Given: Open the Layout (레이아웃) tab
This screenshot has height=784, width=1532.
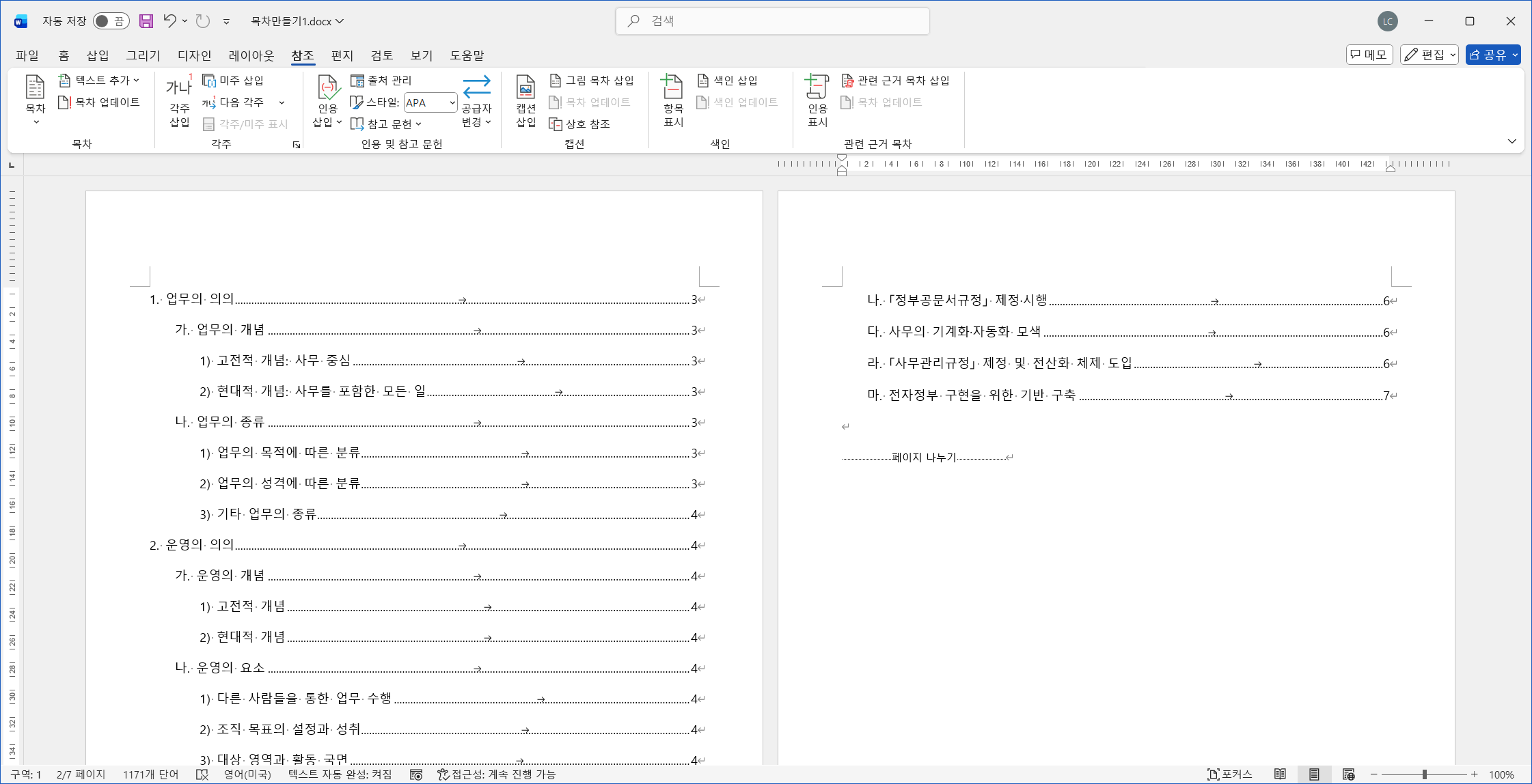Looking at the screenshot, I should [251, 55].
